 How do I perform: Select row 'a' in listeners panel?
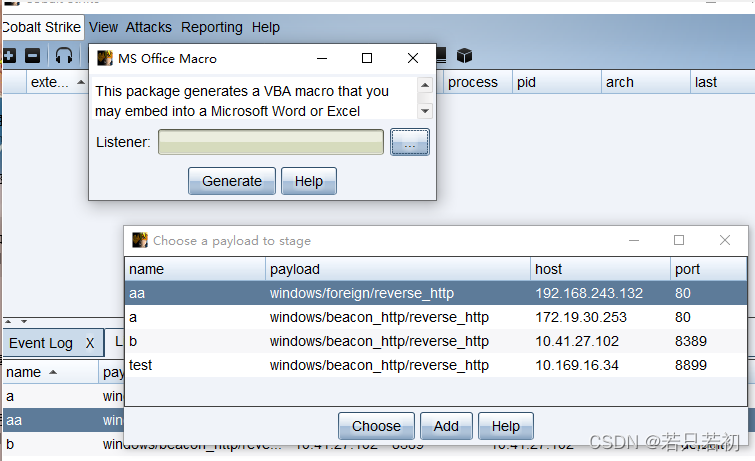point(63,396)
